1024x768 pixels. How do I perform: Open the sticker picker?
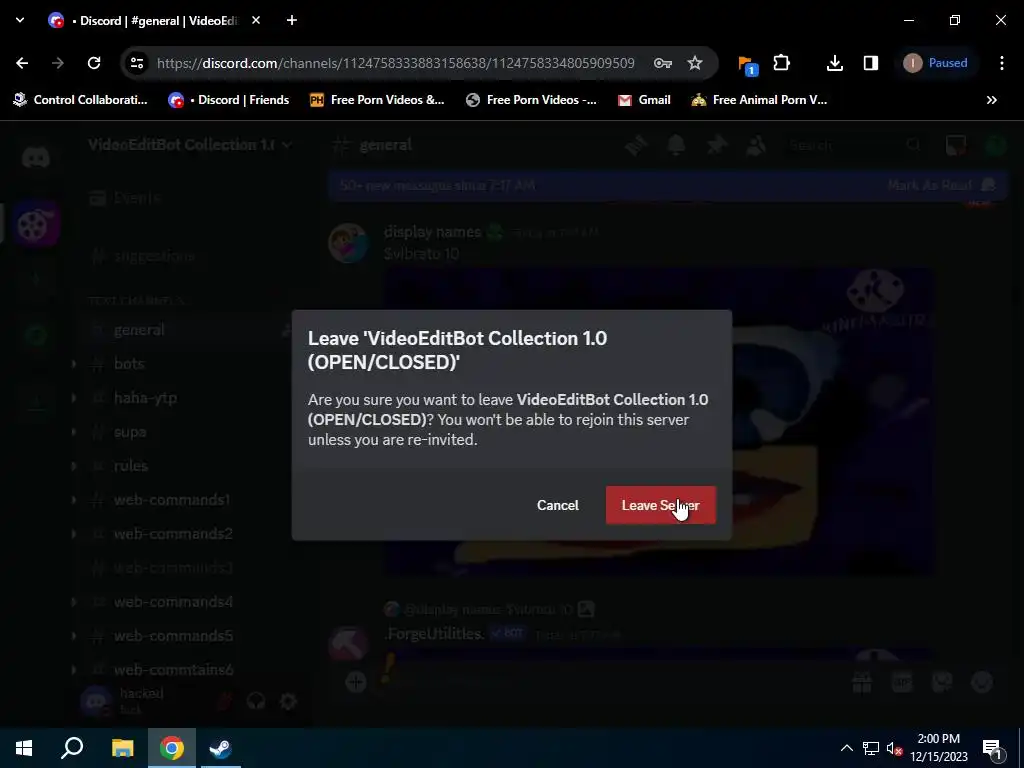click(x=942, y=682)
